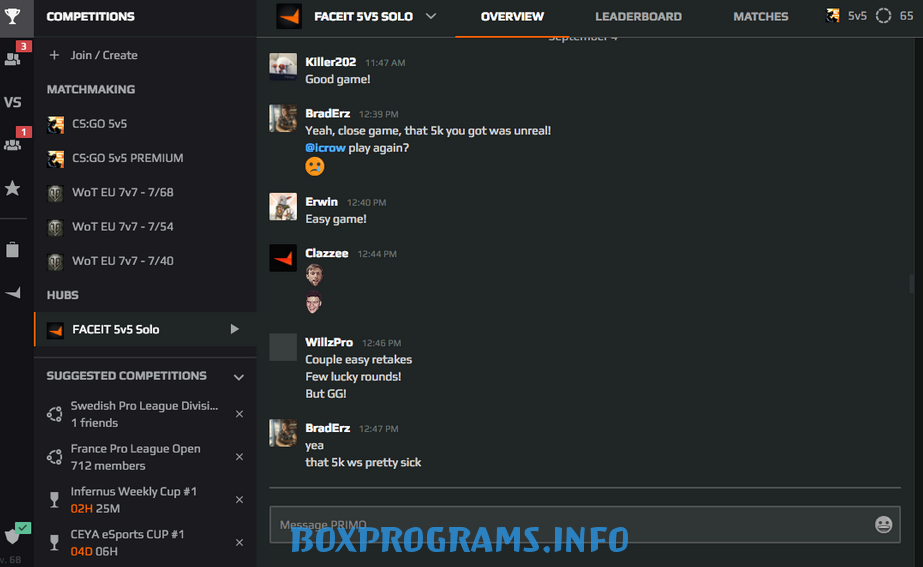Screen dimensions: 923x567
Task: Click the trophy Competitions icon in the sidebar
Action: (13, 16)
